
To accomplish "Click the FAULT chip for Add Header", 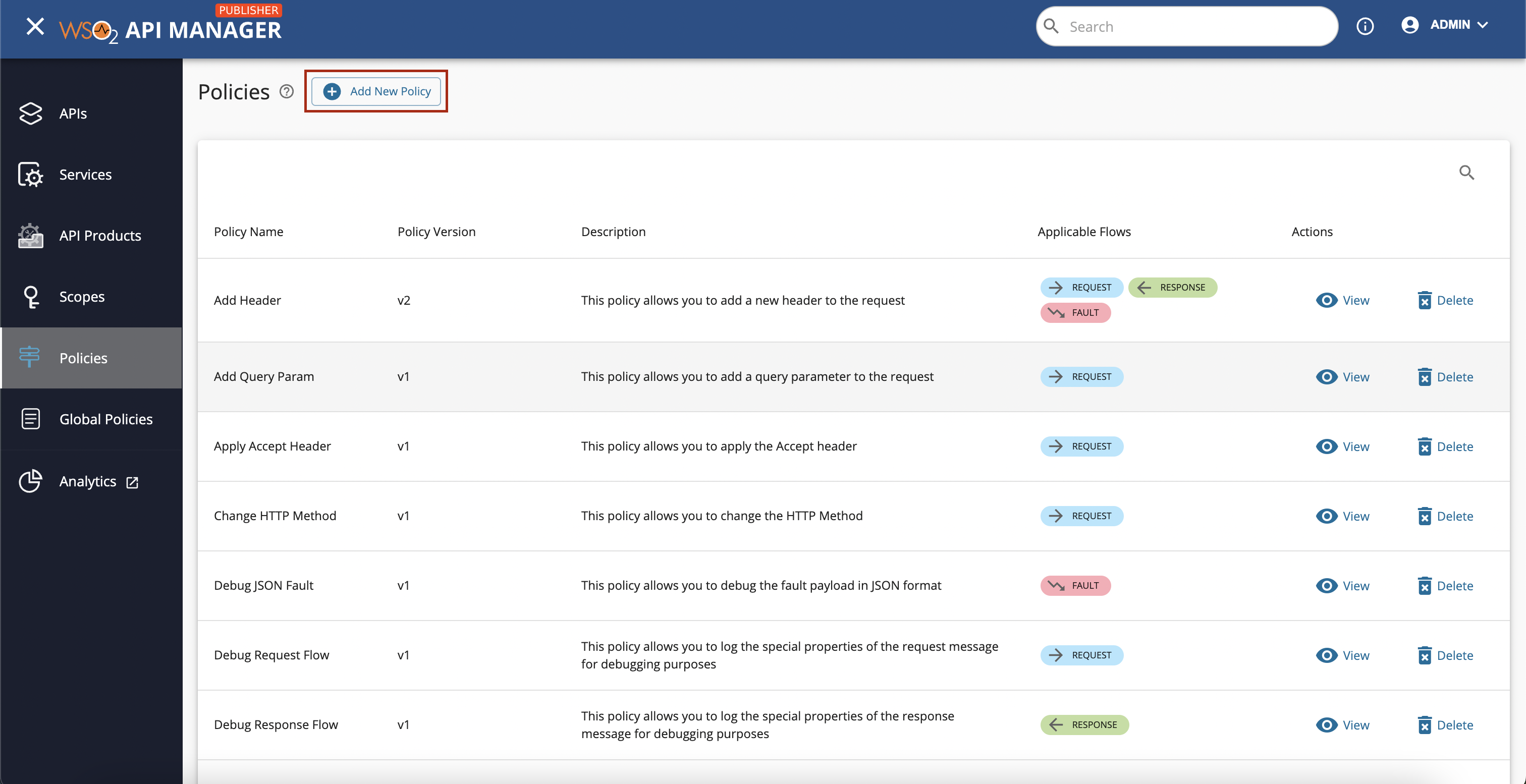I will [x=1075, y=312].
